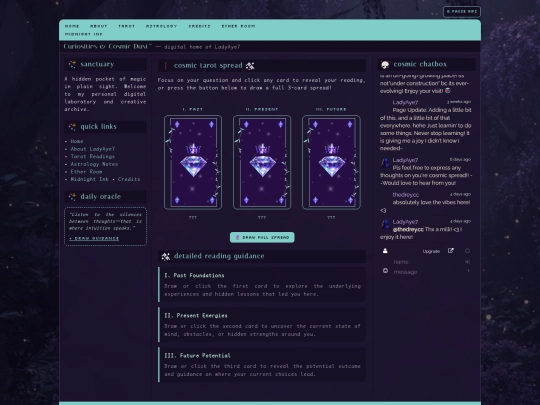Screen dimensions: 540x405
Task: Click the I. PAST label above card
Action: coord(193,109)
